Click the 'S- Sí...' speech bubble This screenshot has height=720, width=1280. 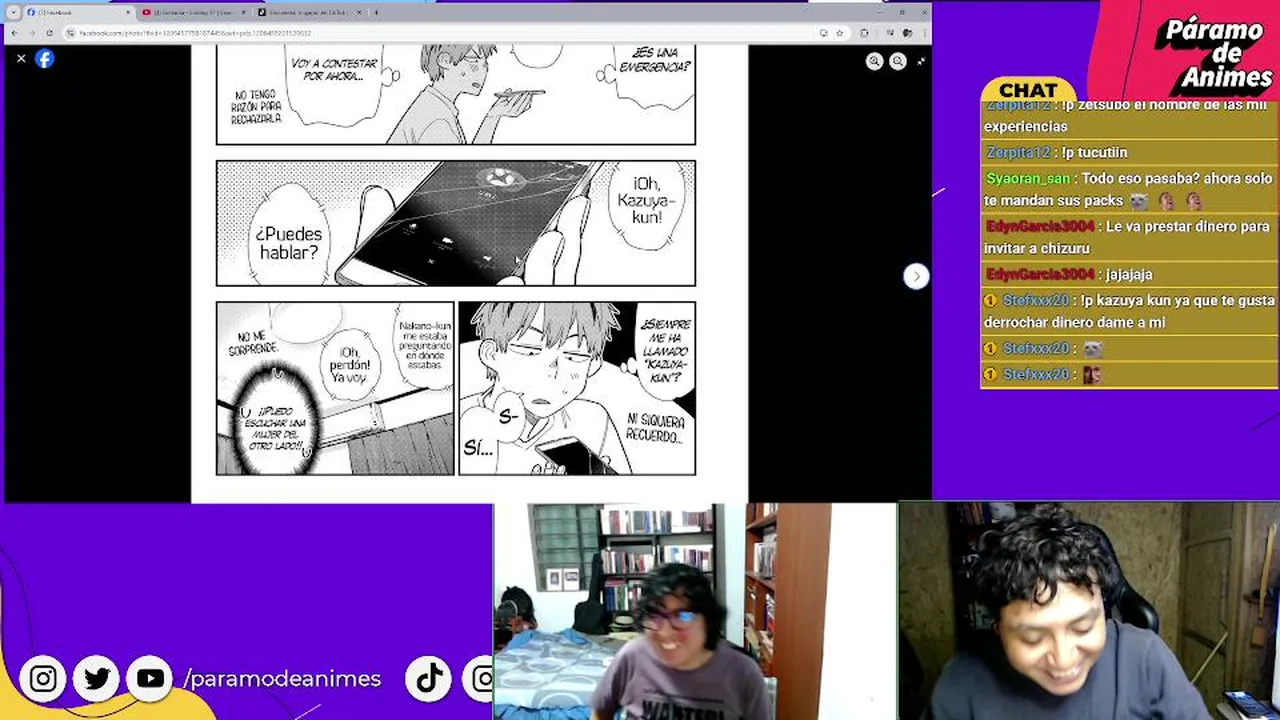point(490,433)
